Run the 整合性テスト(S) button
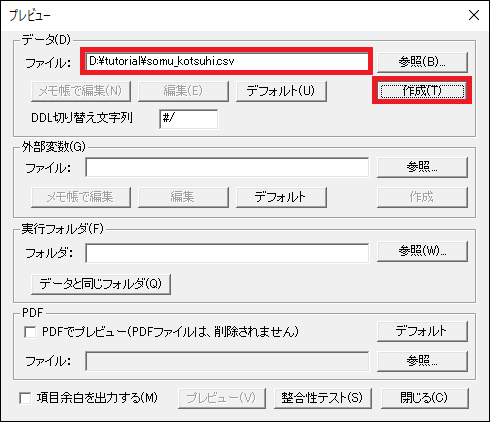 [322, 398]
